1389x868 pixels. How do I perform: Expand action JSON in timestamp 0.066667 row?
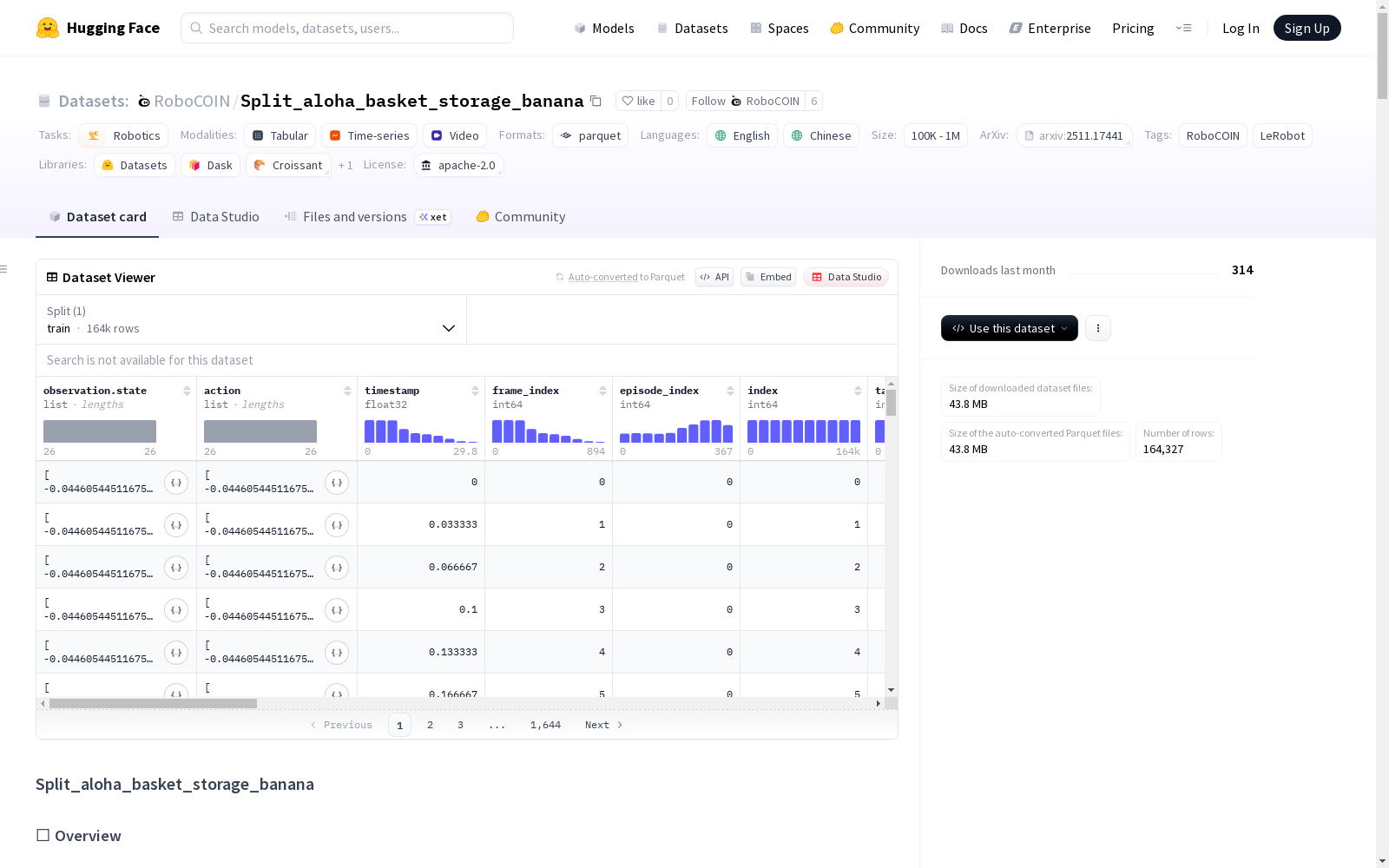point(337,568)
